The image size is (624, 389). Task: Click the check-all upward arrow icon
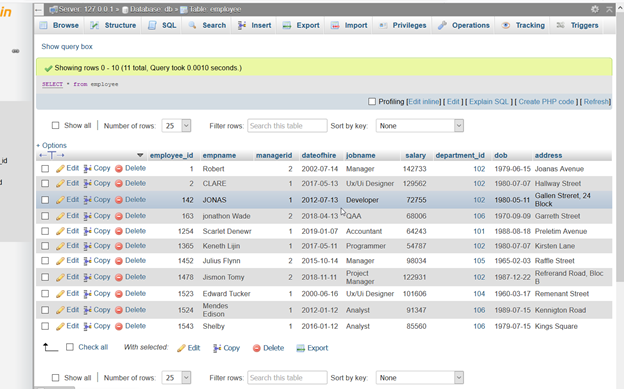50,347
